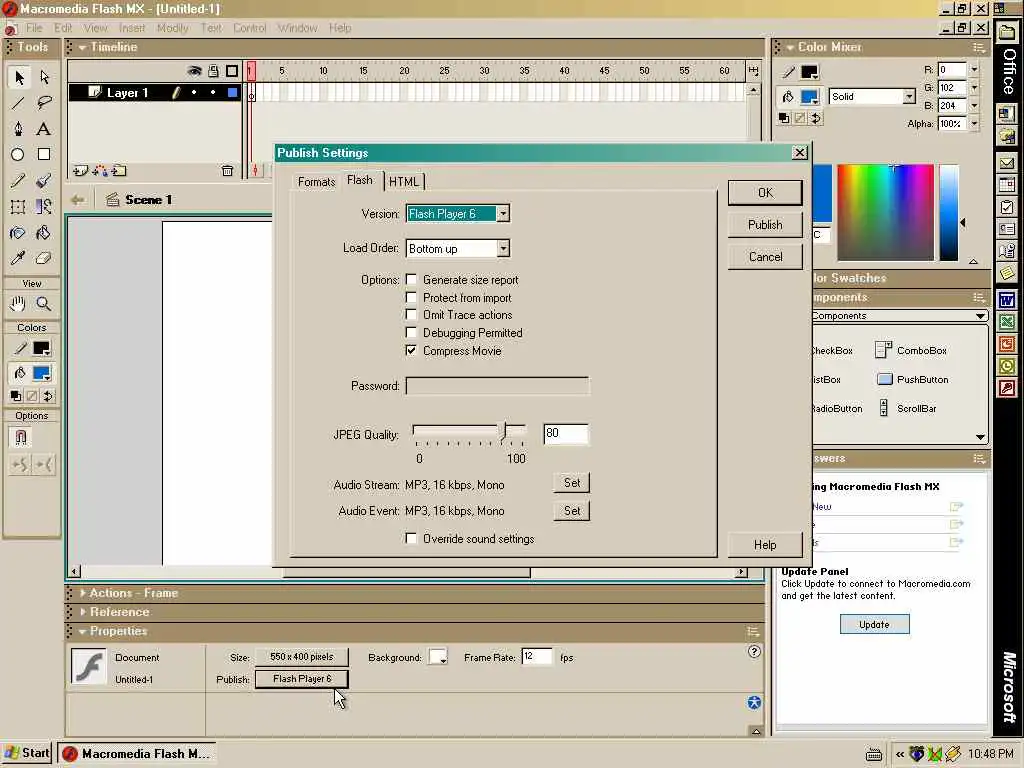Select the Brush tool

pyautogui.click(x=44, y=180)
